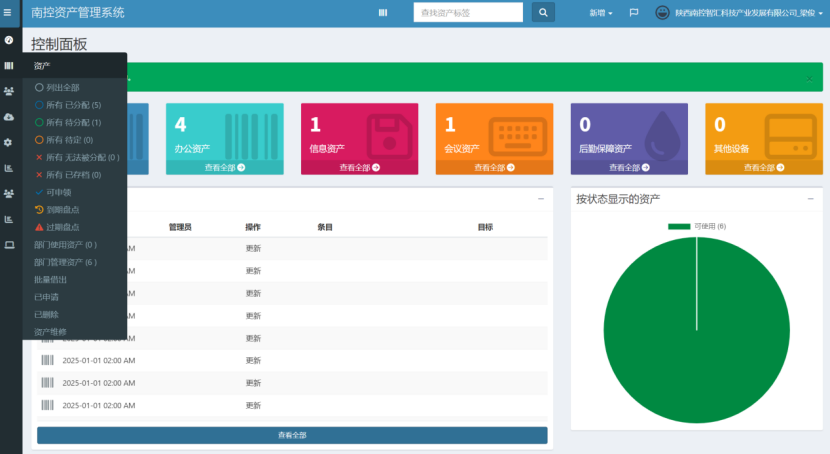Open the 新增 dropdown menu
The width and height of the screenshot is (830, 454).
(600, 13)
